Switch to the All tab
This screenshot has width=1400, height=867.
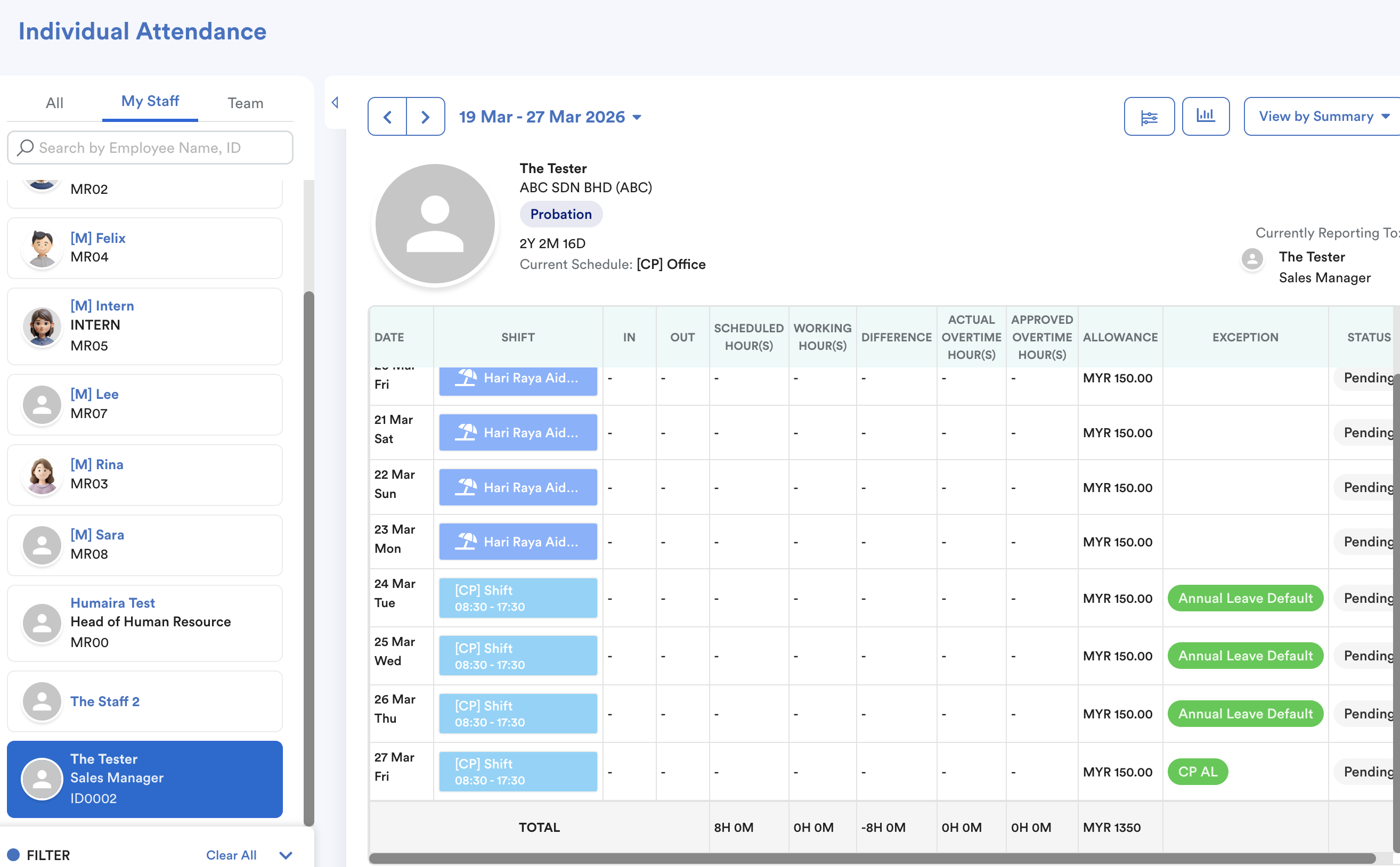[x=54, y=103]
